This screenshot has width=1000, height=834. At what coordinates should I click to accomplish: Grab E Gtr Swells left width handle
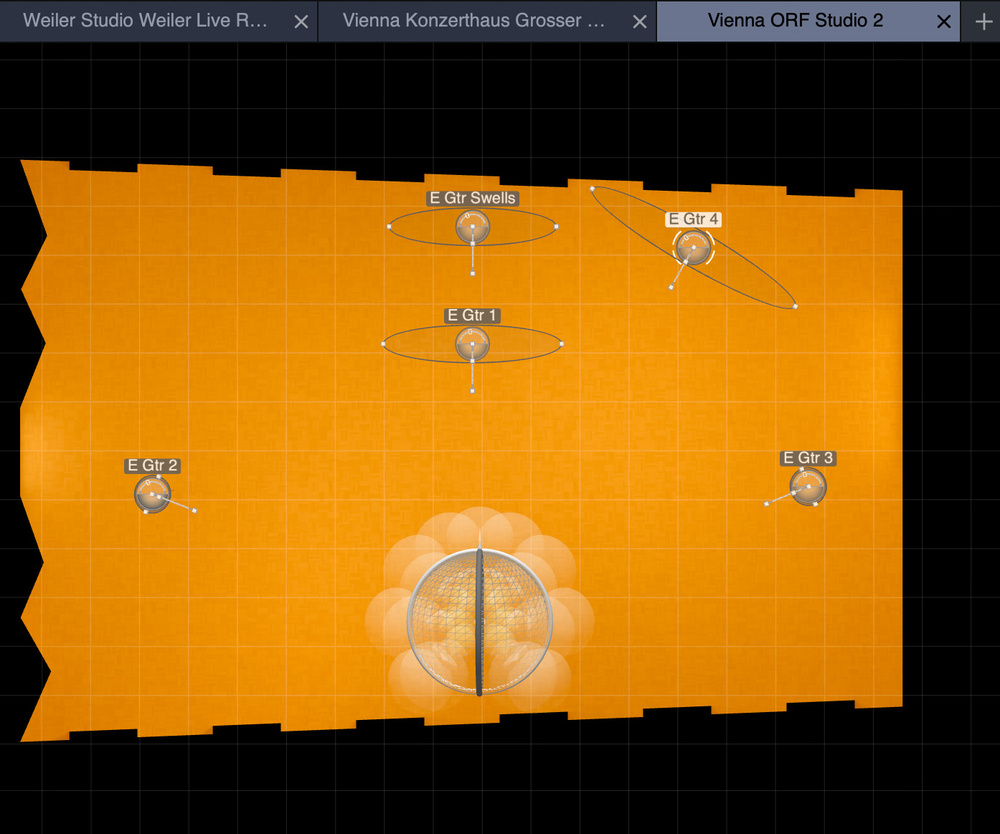pyautogui.click(x=388, y=226)
